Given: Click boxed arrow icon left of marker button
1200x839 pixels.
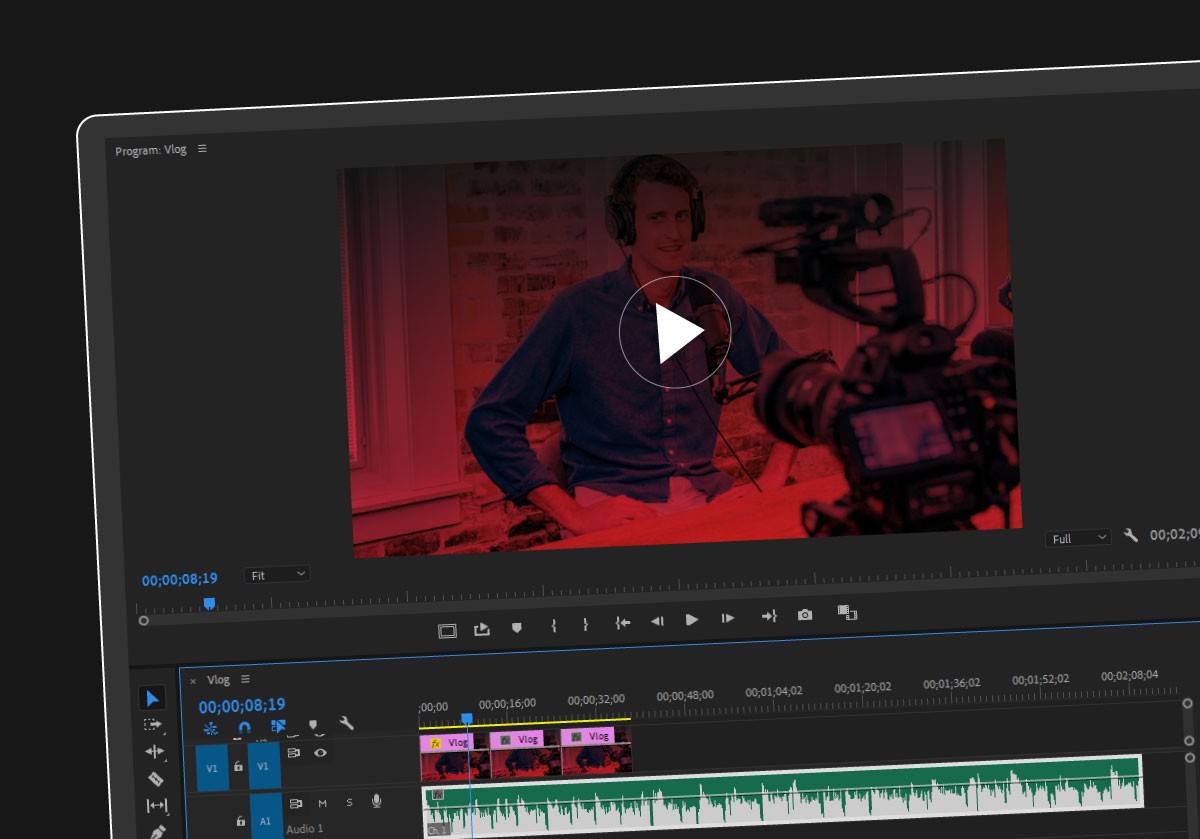Looking at the screenshot, I should pyautogui.click(x=482, y=629).
